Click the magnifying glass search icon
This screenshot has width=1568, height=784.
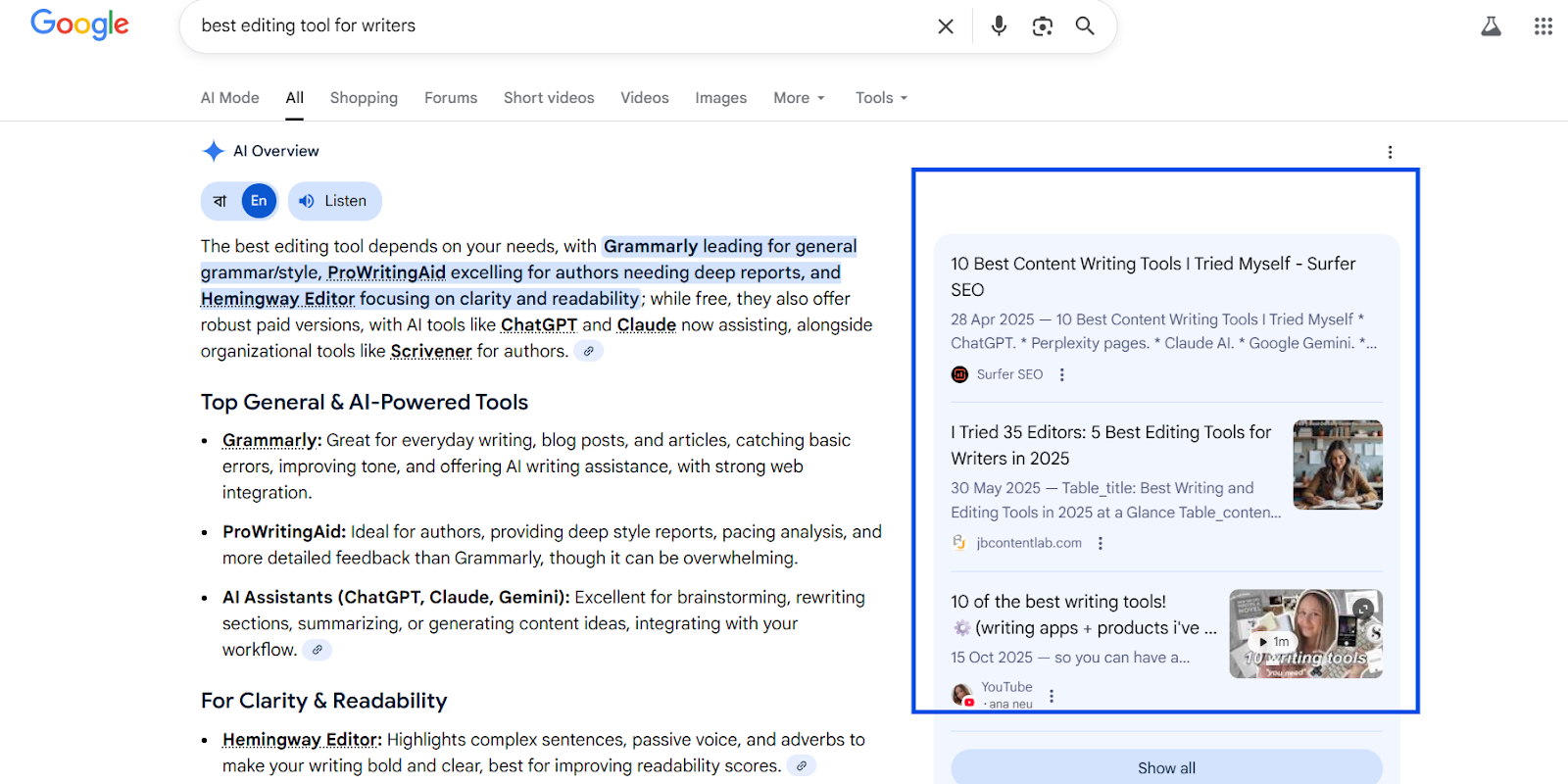(1085, 26)
